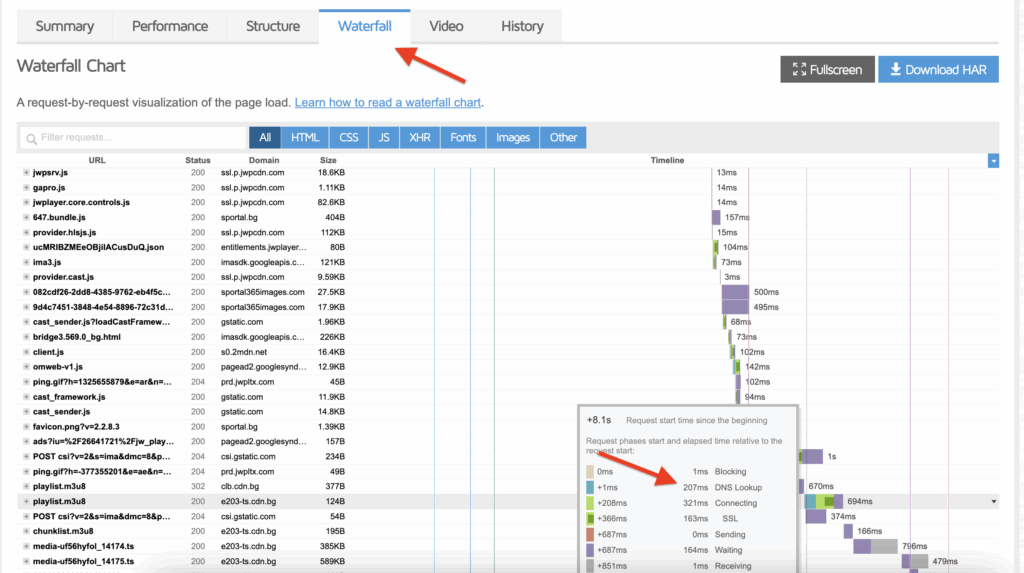Screen dimensions: 1024x573
Task: Filter requests by HTML
Action: (305, 137)
